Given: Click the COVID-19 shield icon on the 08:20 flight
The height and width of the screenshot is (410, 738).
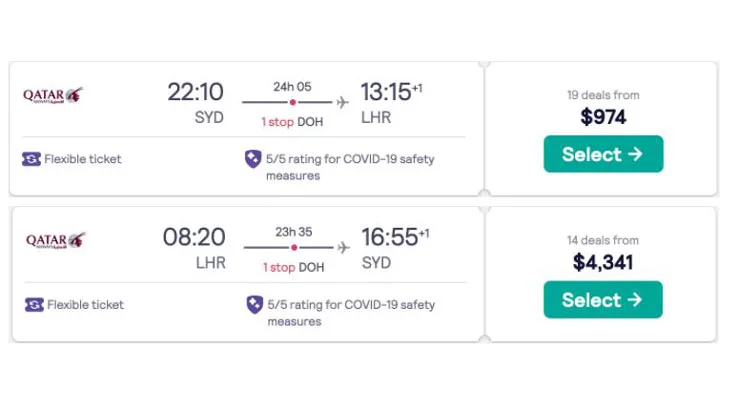Looking at the screenshot, I should click(x=253, y=304).
